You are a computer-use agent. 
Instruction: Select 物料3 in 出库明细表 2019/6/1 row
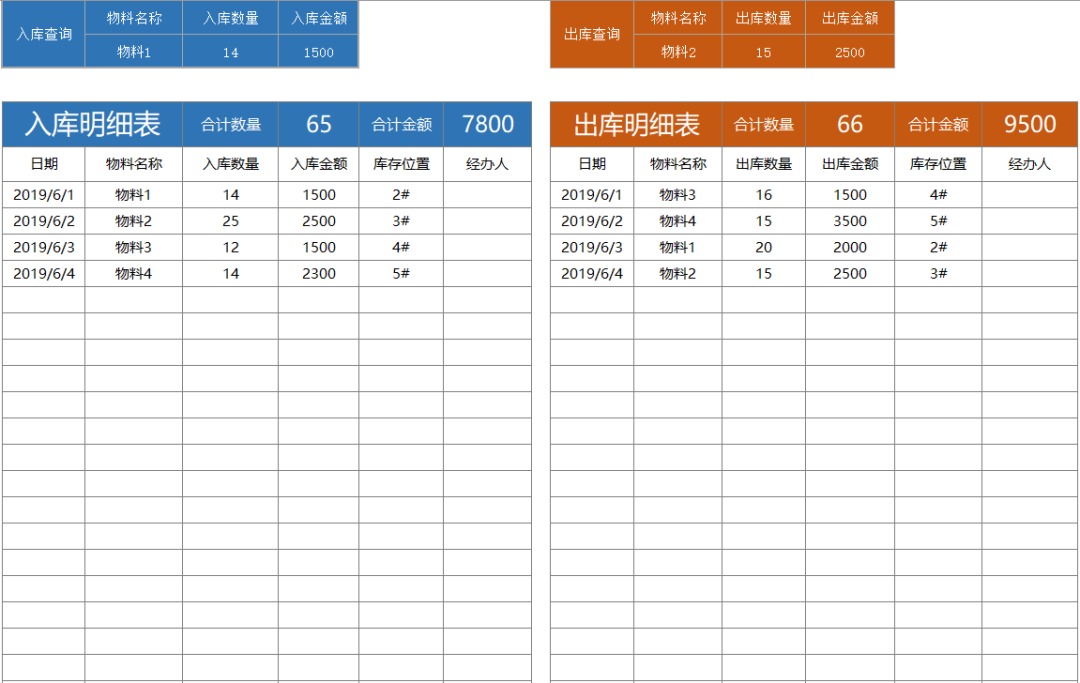[678, 195]
